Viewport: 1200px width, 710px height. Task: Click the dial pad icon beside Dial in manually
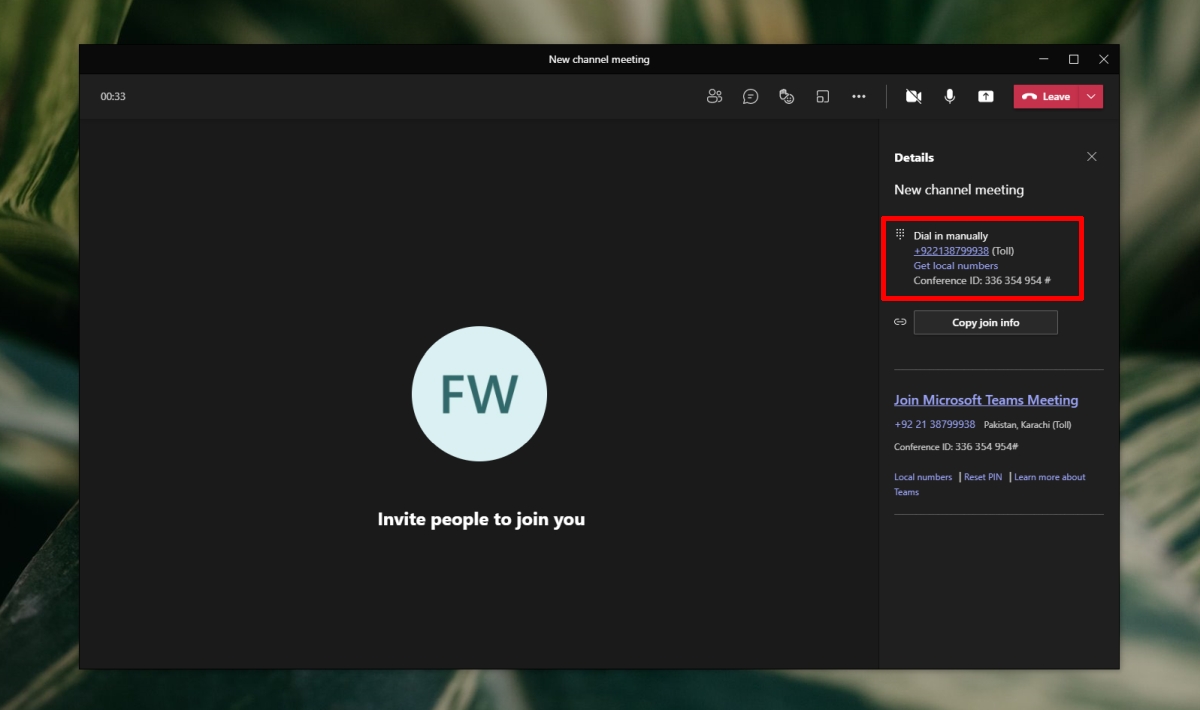click(900, 233)
